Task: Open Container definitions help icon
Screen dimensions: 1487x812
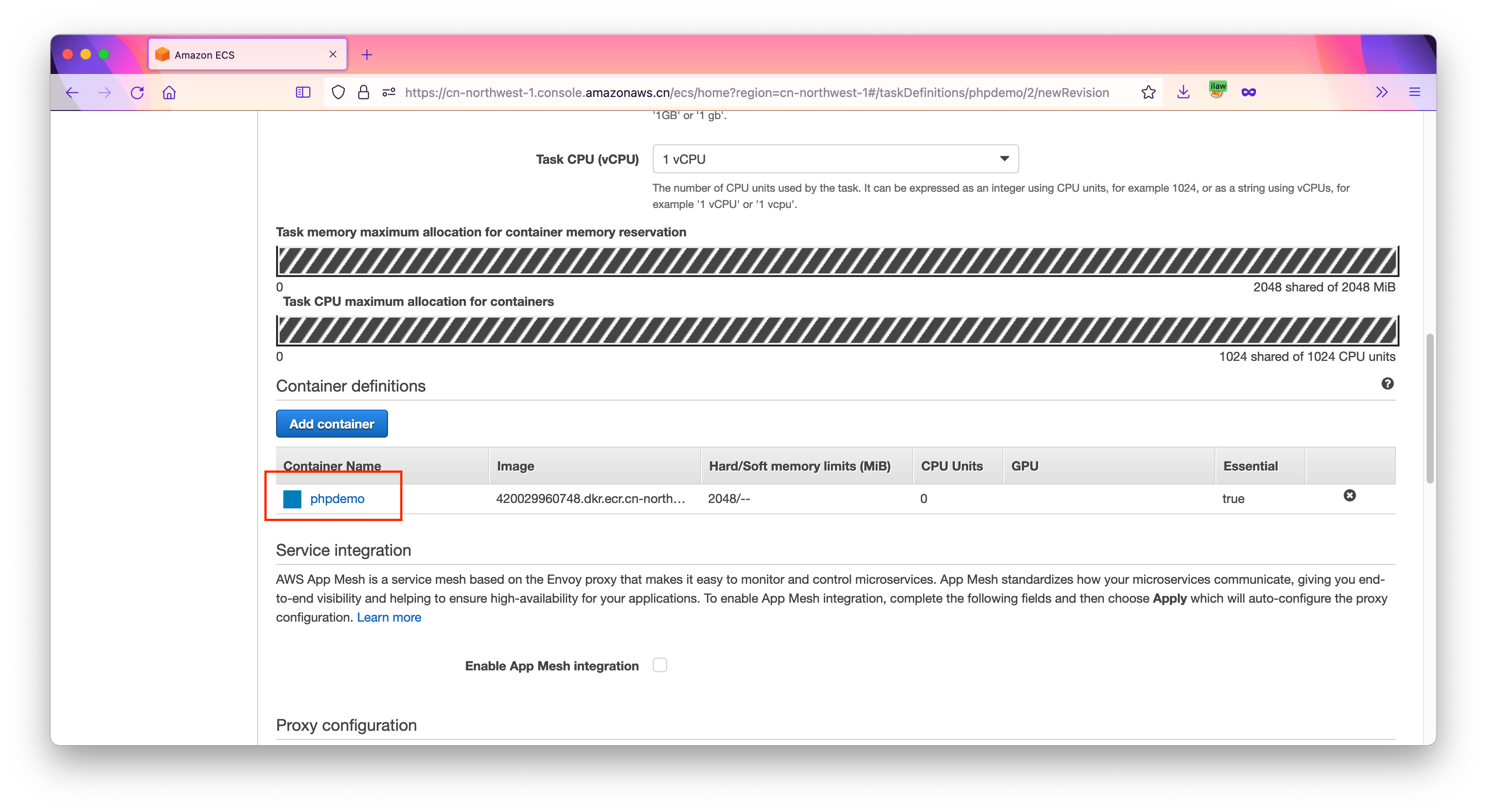Action: [1387, 384]
